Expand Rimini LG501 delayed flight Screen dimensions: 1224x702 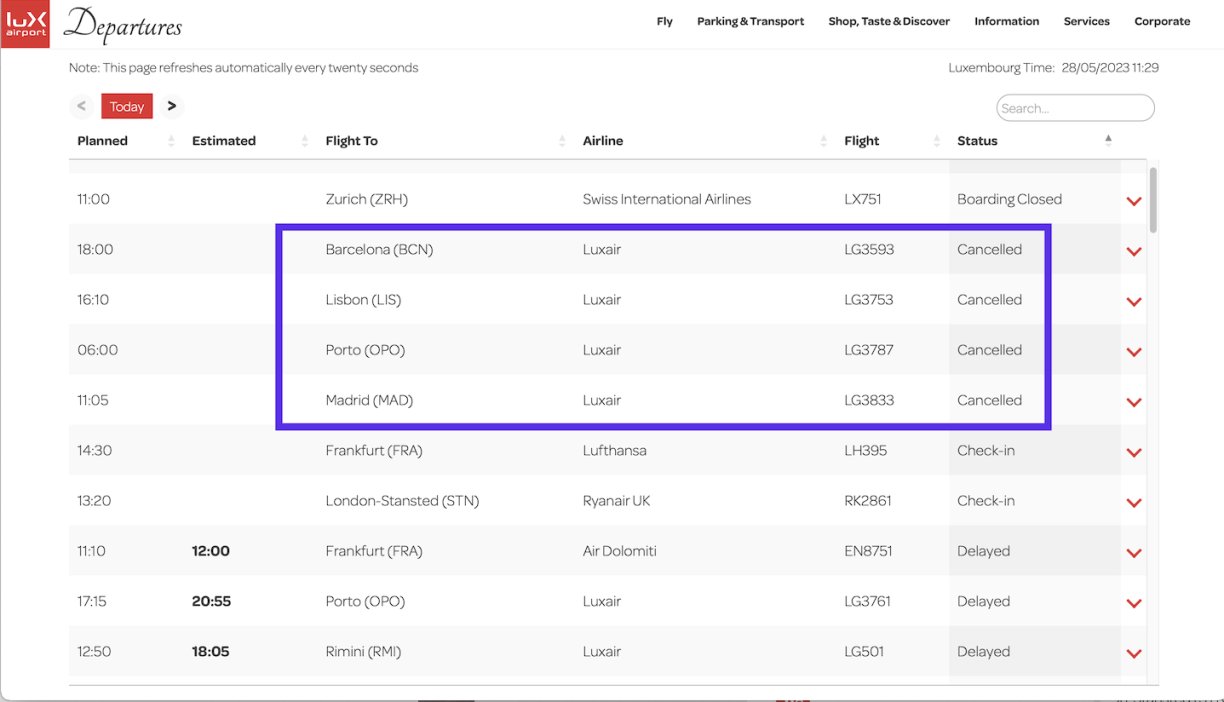pyautogui.click(x=1133, y=653)
